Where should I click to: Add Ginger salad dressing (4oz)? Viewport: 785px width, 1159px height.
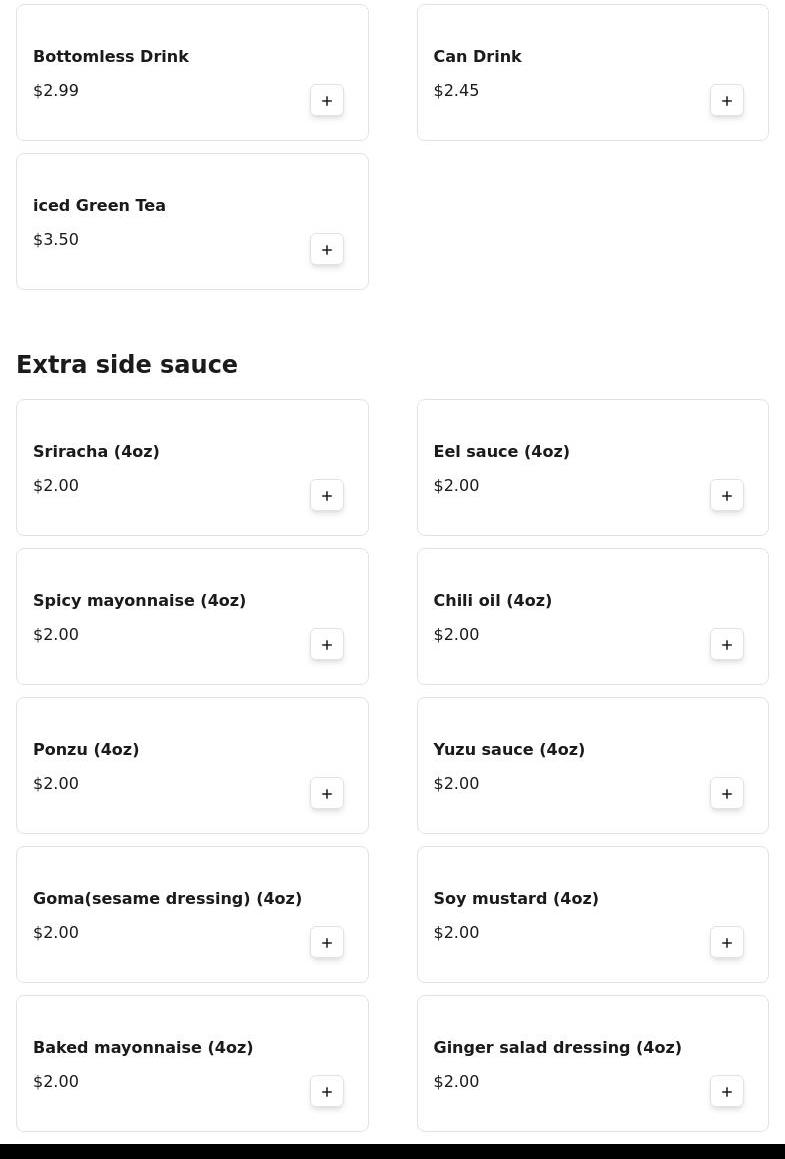tap(727, 1091)
